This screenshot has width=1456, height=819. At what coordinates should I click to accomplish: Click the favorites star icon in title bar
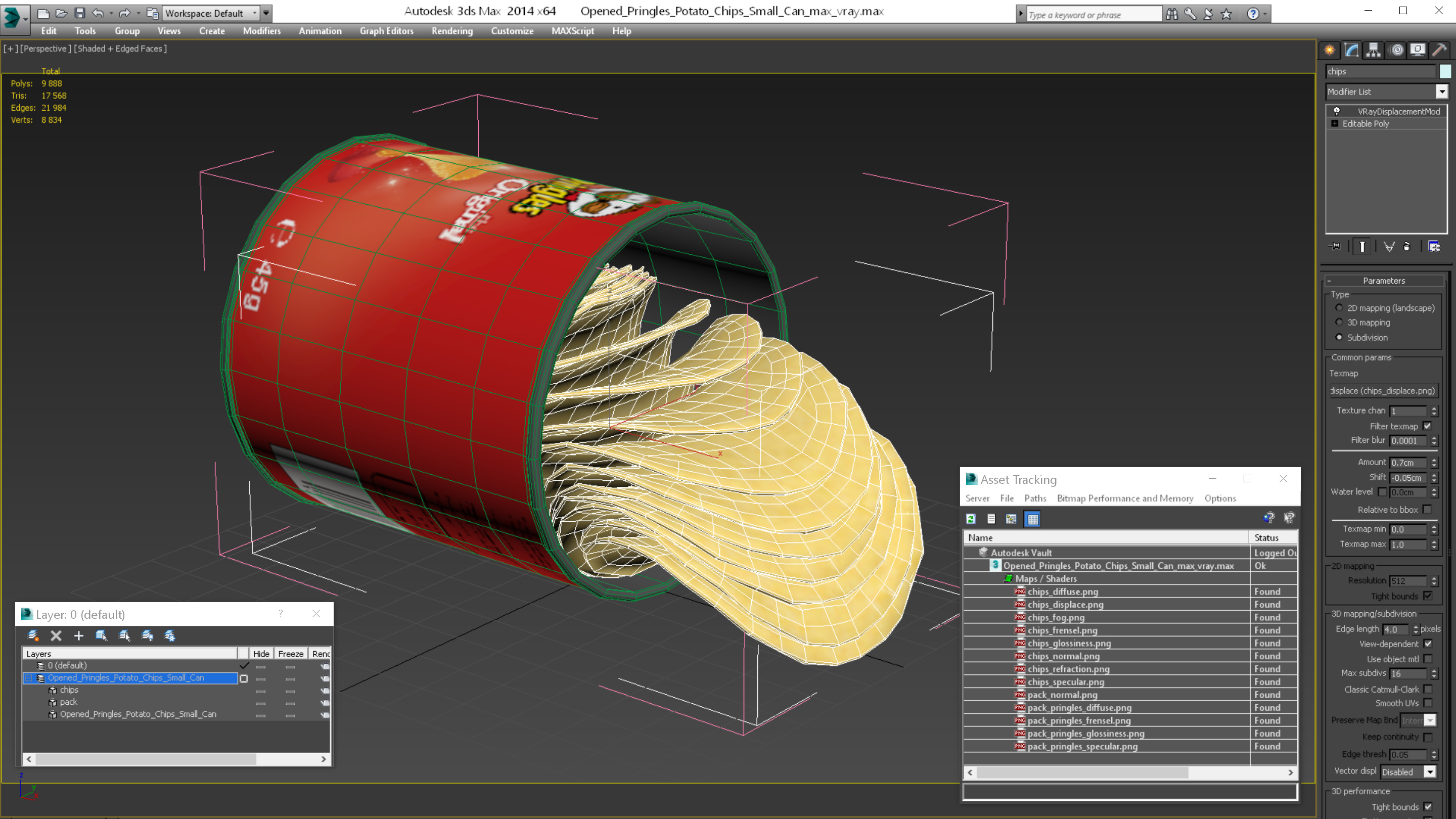[1226, 14]
